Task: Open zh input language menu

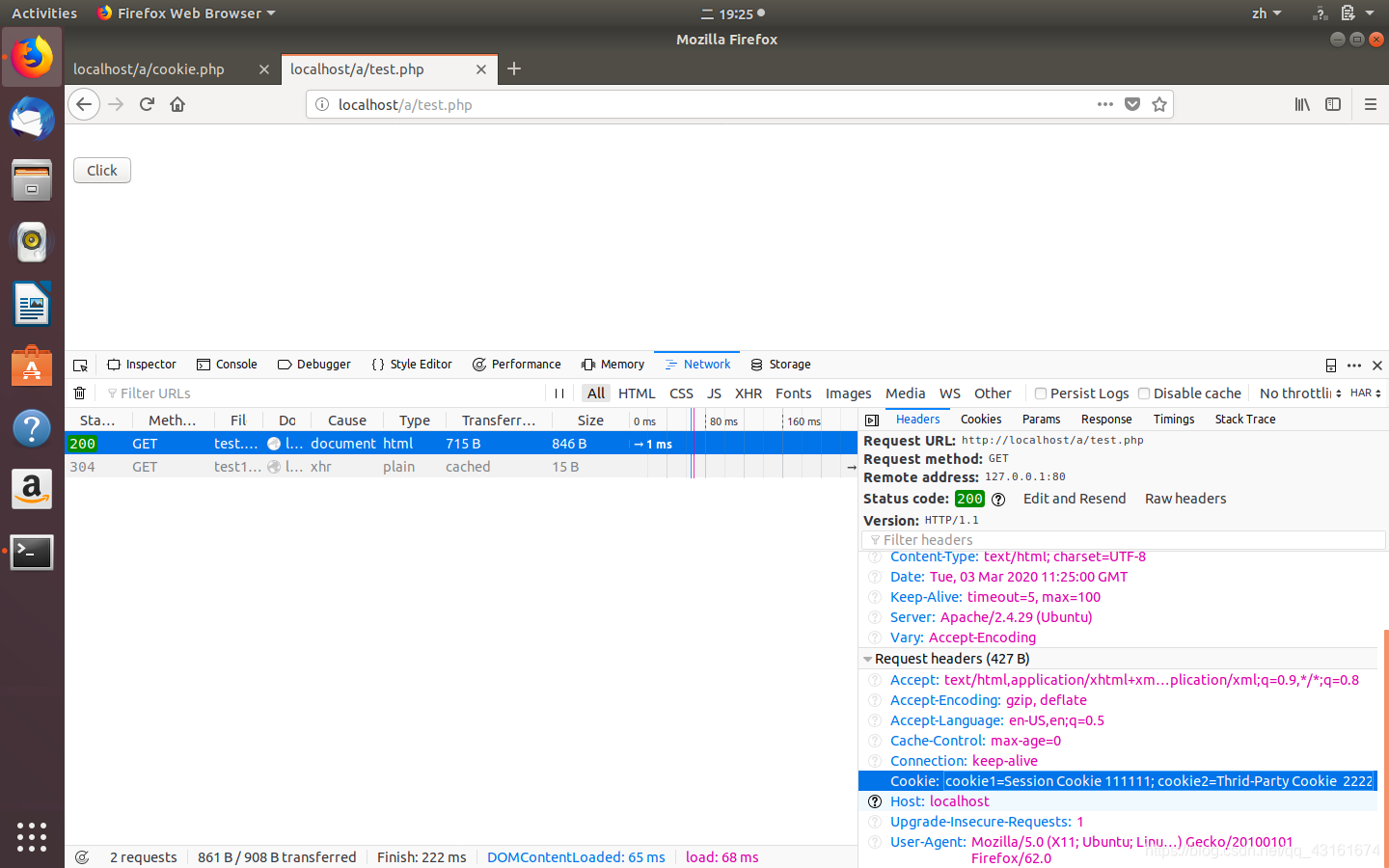Action: coord(1266,14)
